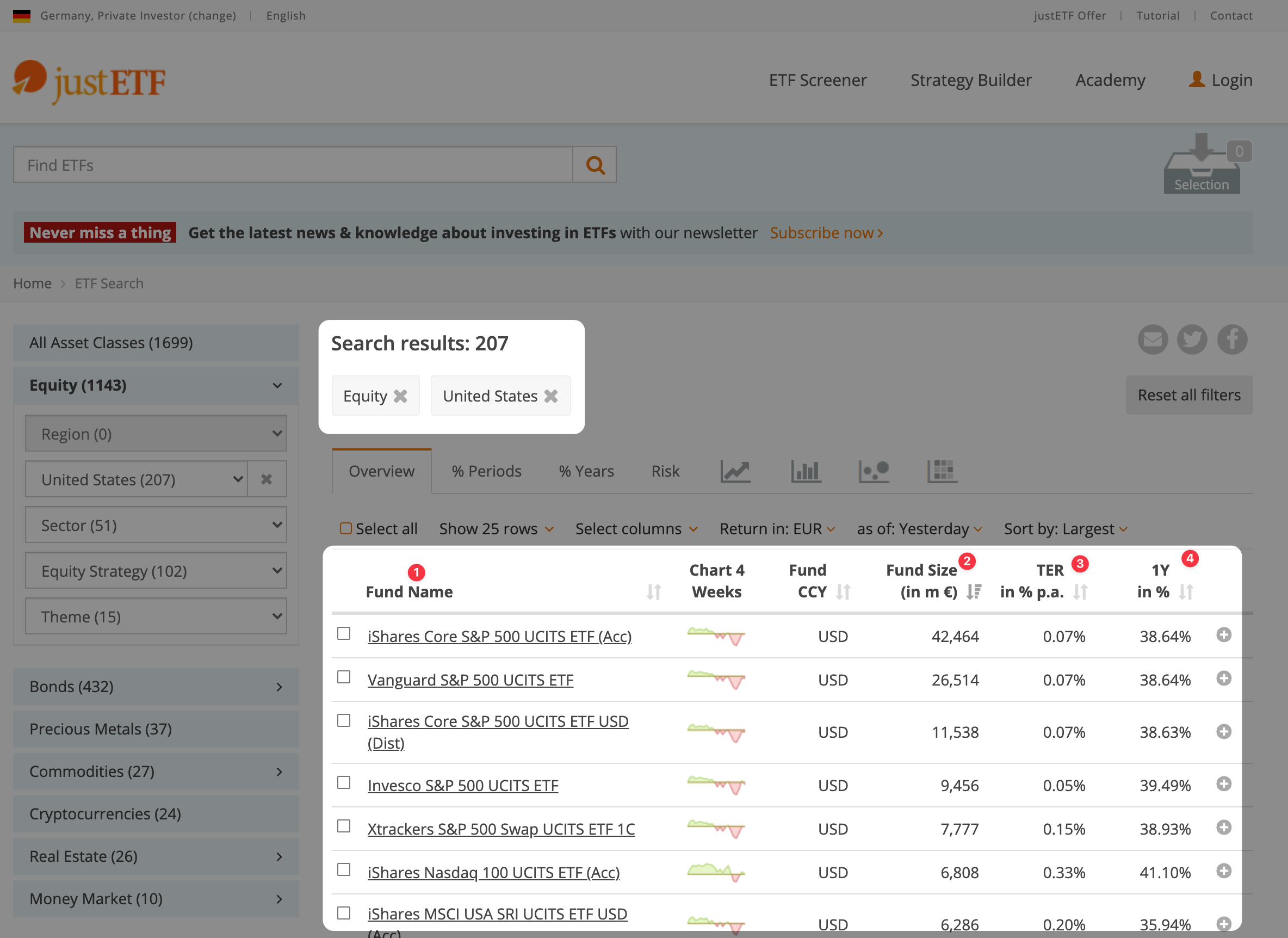Expand details plus for iShares Core S&P 500 (Acc)
The height and width of the screenshot is (938, 1288).
[1224, 634]
